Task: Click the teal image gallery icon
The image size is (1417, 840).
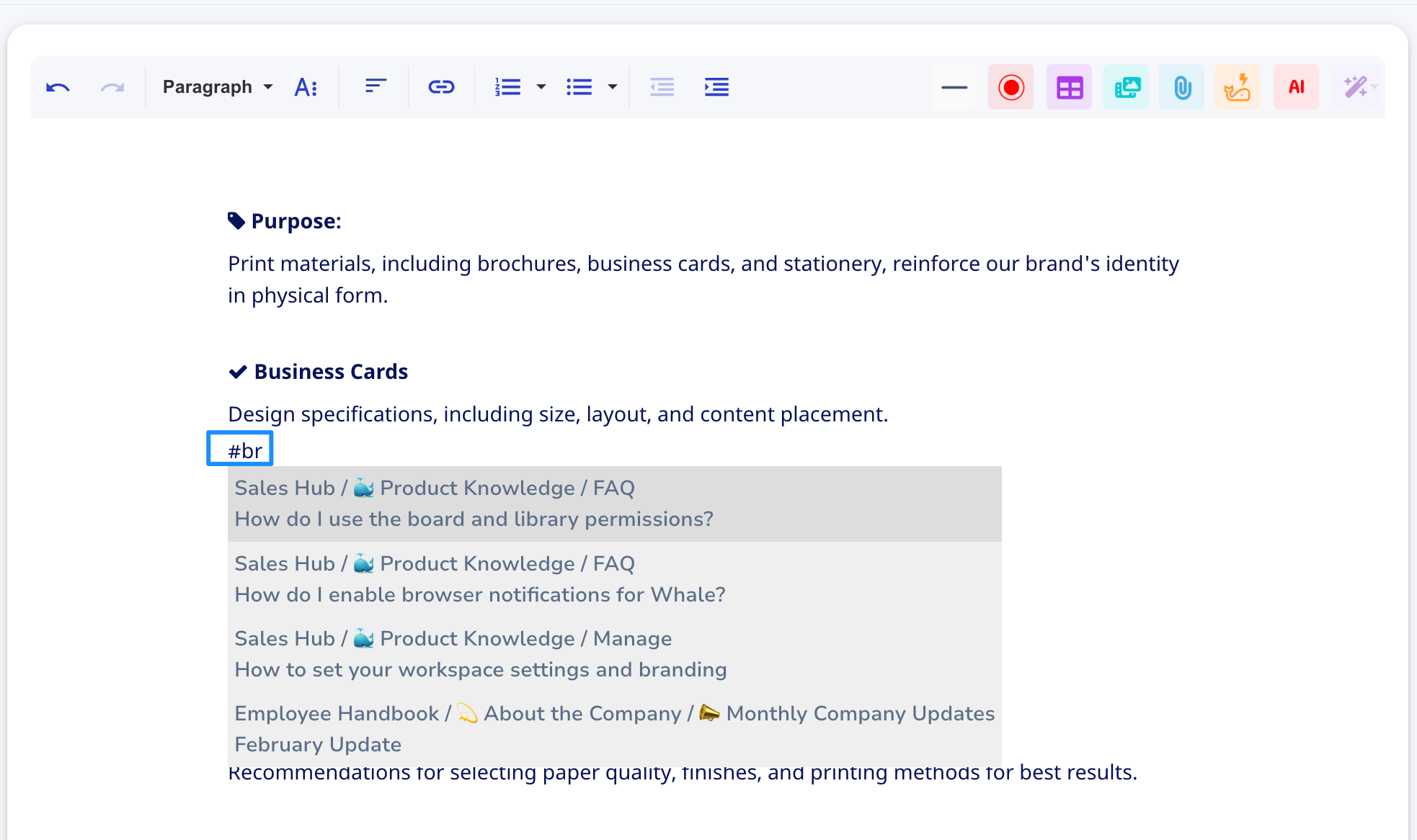Action: (x=1127, y=87)
